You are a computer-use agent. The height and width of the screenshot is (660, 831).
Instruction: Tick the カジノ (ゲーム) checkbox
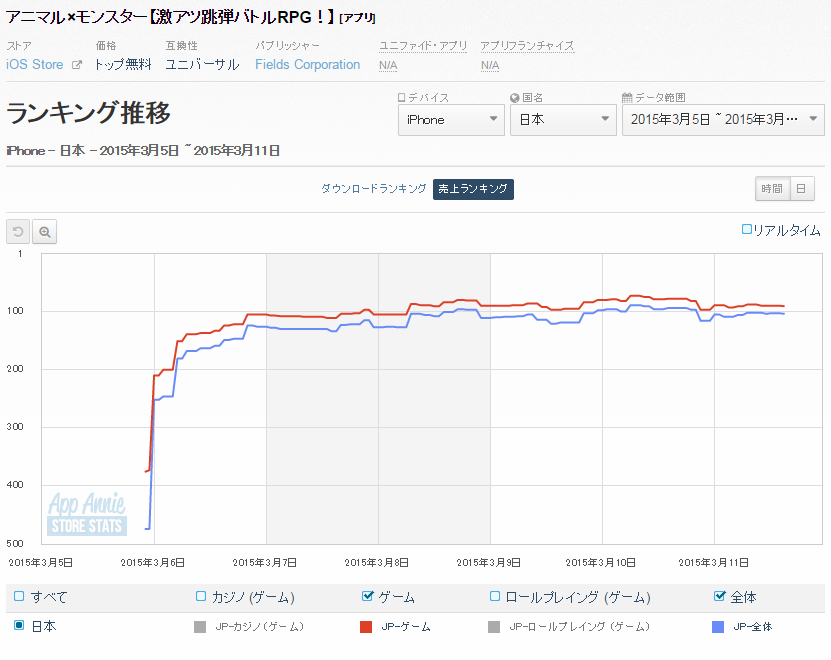pos(201,597)
